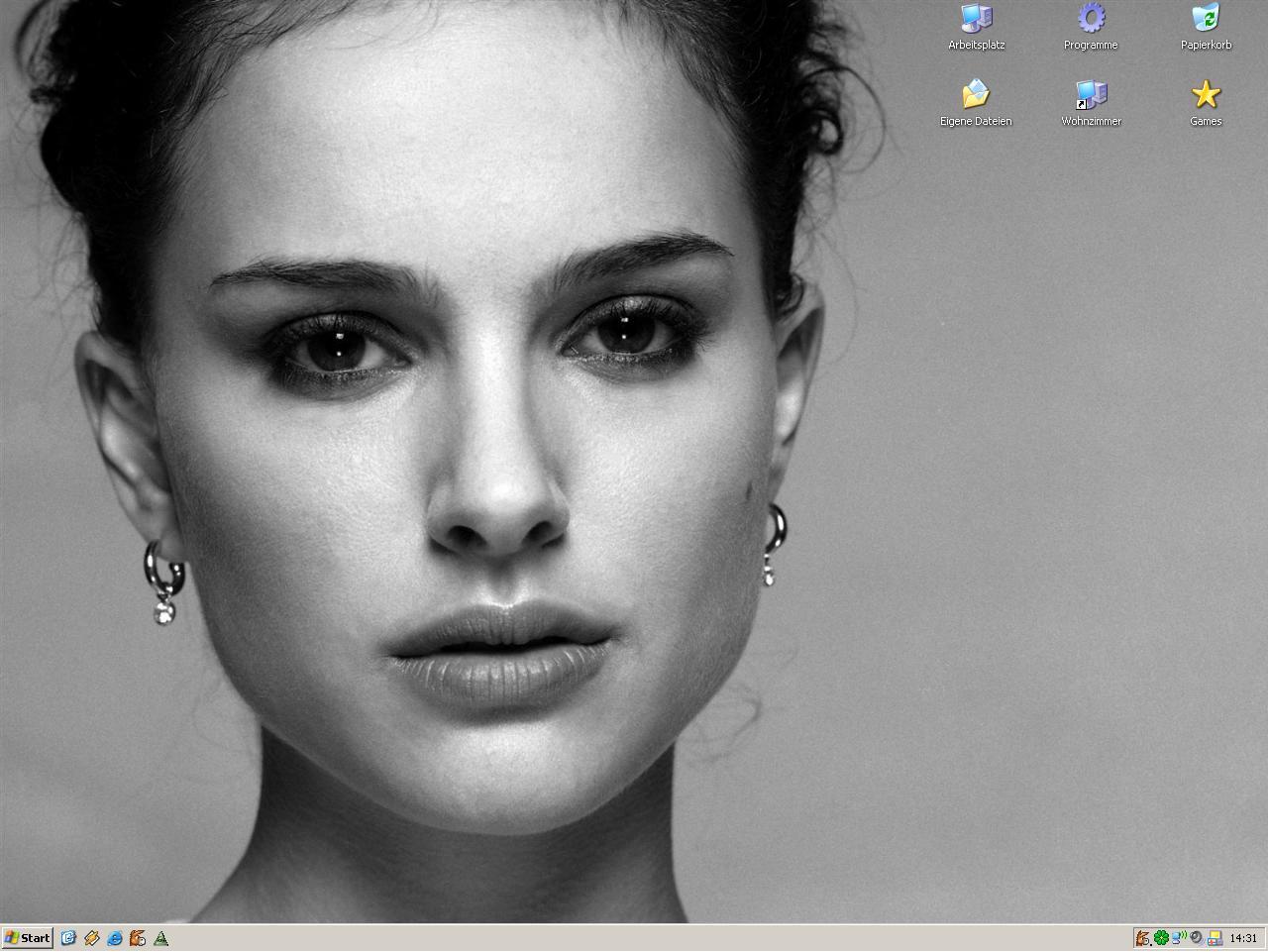
Task: Select the Wohnzimmer icon label text
Action: 1091,122
